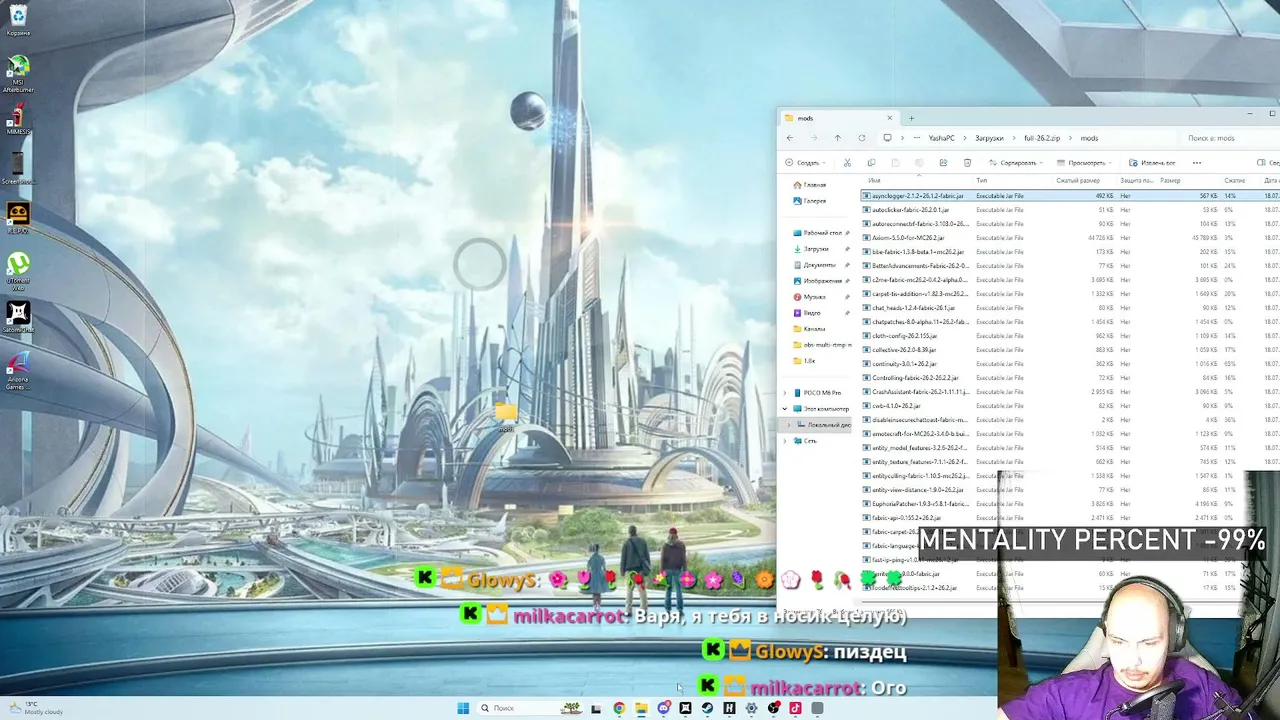
Task: Click full-26.2.zip in the address breadcrumb
Action: [x=1041, y=138]
